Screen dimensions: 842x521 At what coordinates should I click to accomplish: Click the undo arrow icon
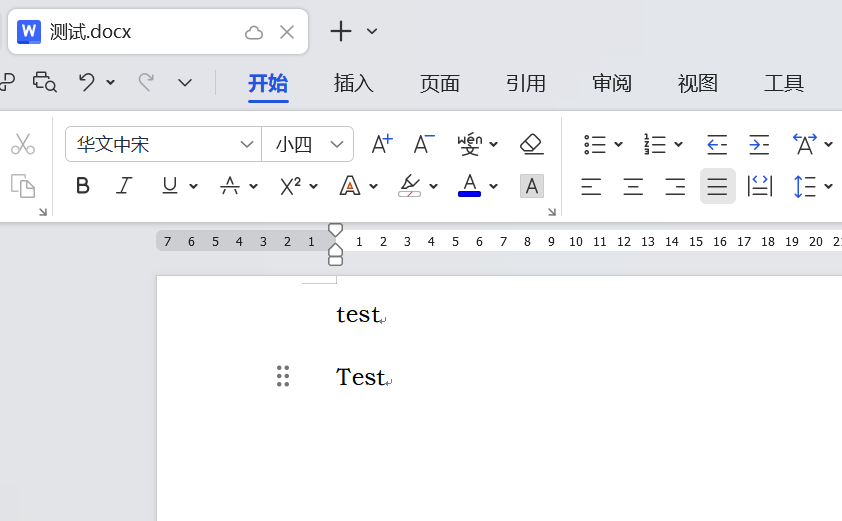click(87, 83)
